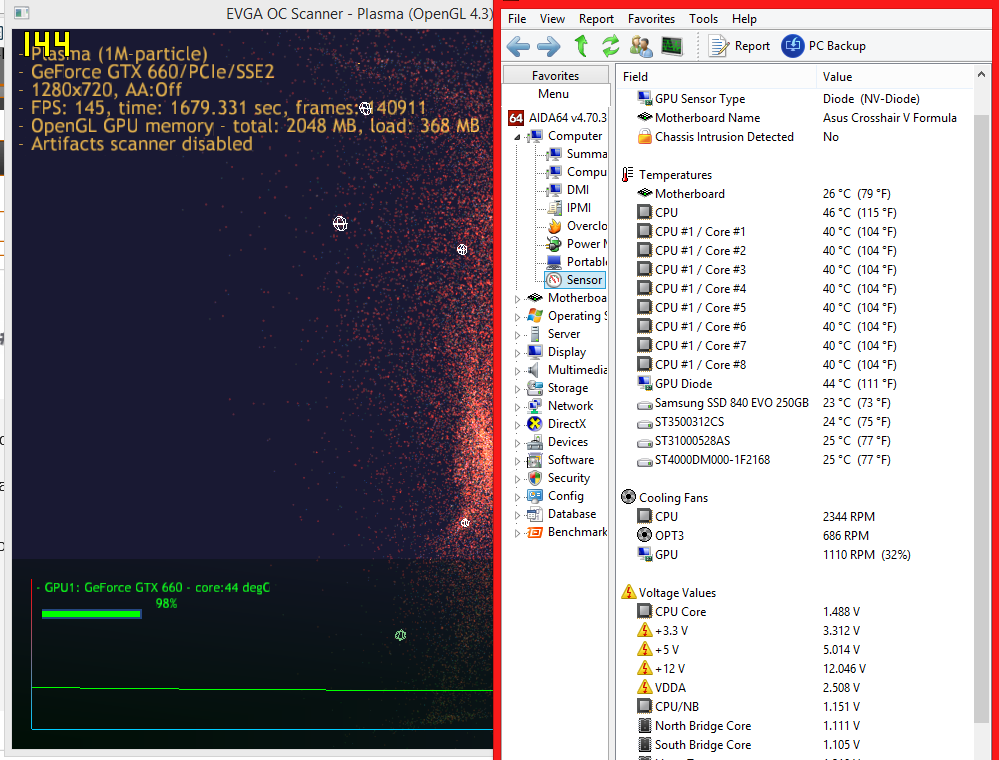Expand the Network tree node
999x760 pixels.
tap(517, 406)
